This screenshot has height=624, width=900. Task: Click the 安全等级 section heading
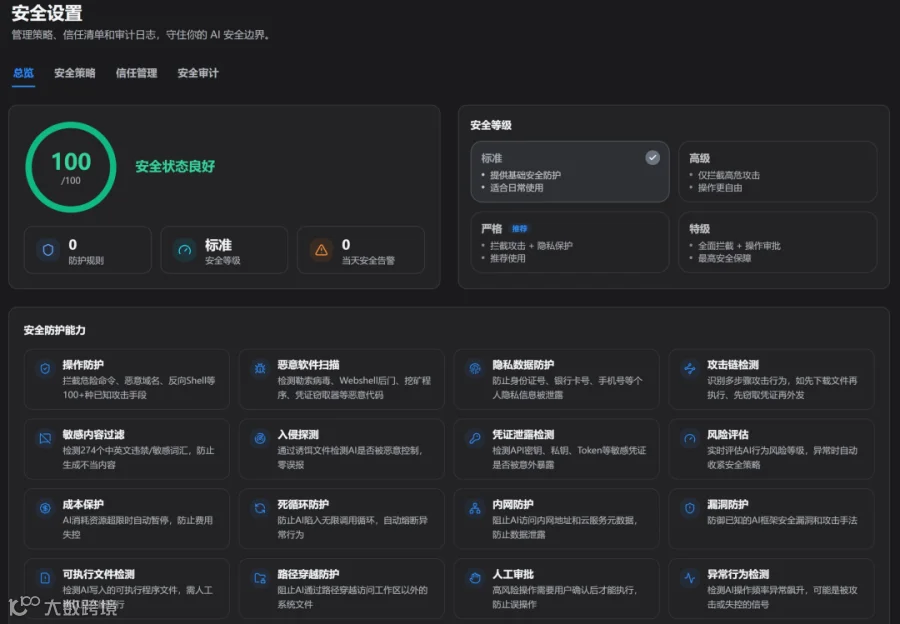coord(491,125)
